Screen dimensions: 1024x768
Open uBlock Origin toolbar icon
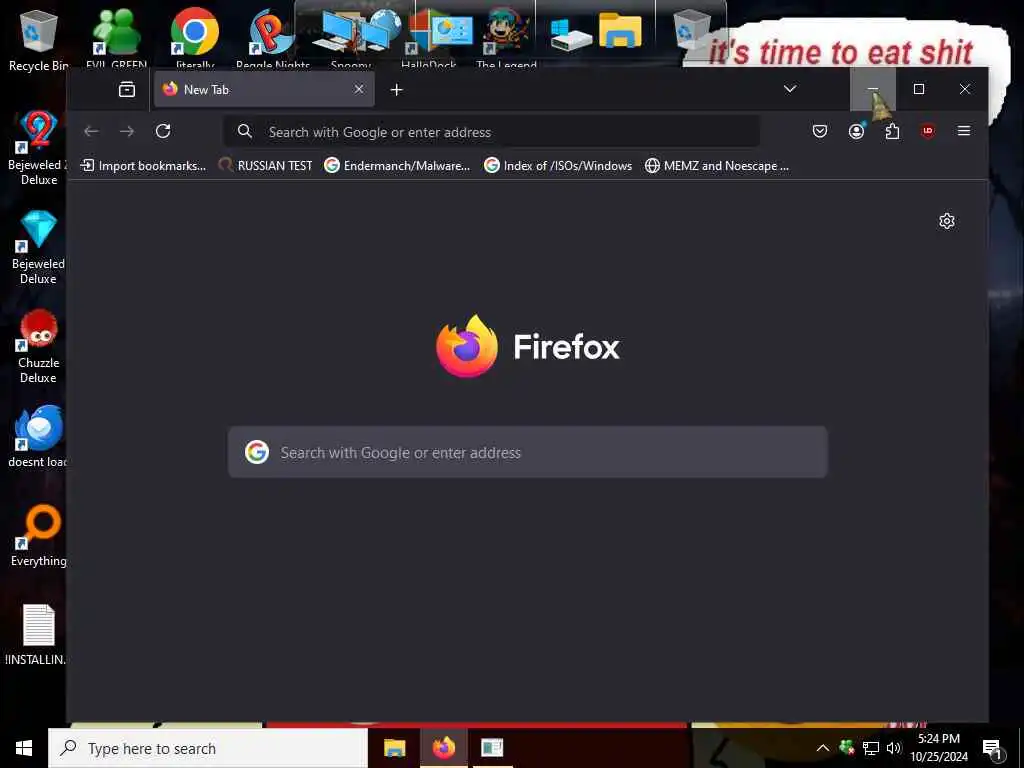pyautogui.click(x=927, y=131)
